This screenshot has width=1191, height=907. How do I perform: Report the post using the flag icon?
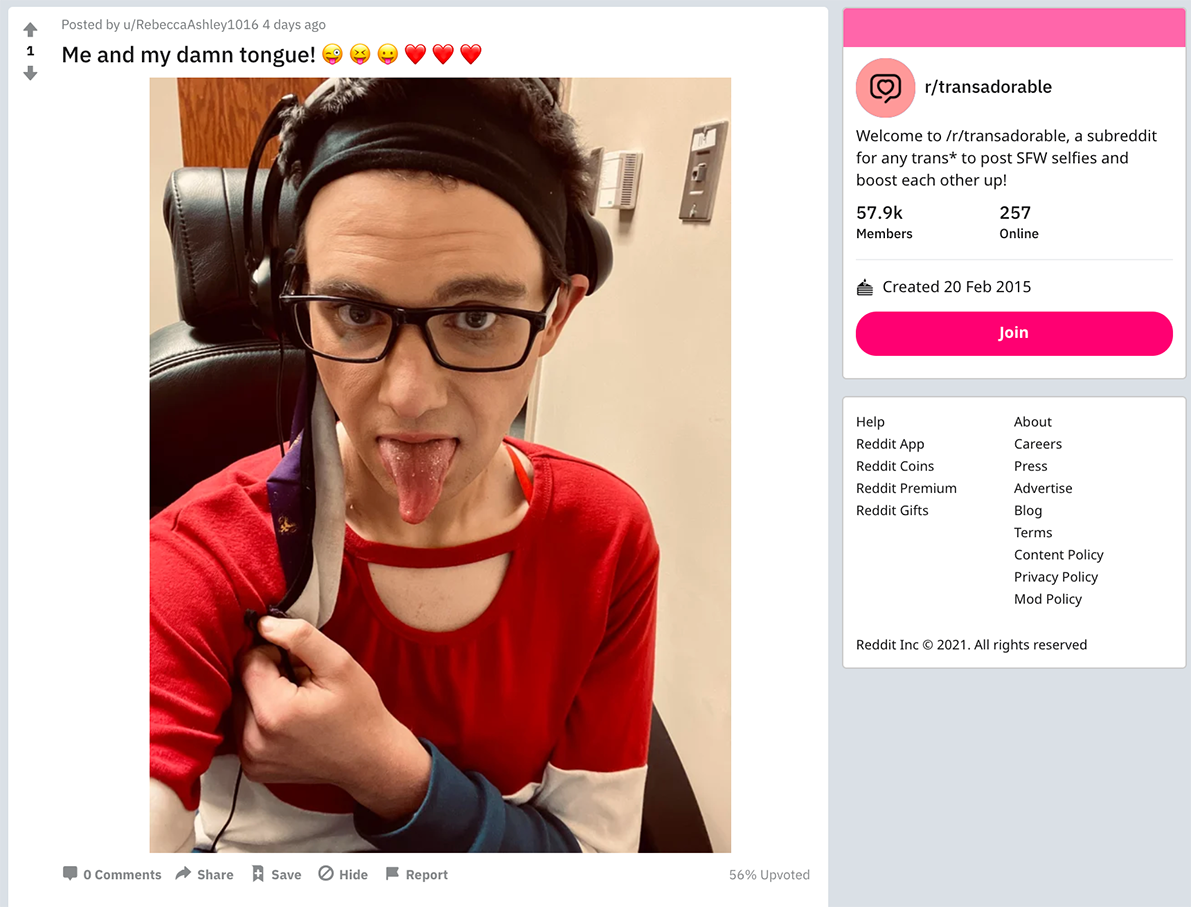click(392, 874)
